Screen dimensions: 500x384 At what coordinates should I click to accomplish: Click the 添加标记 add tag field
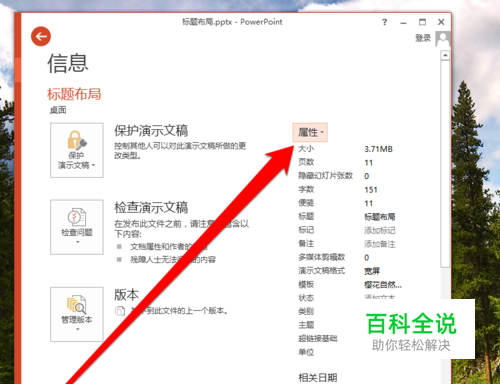(380, 230)
